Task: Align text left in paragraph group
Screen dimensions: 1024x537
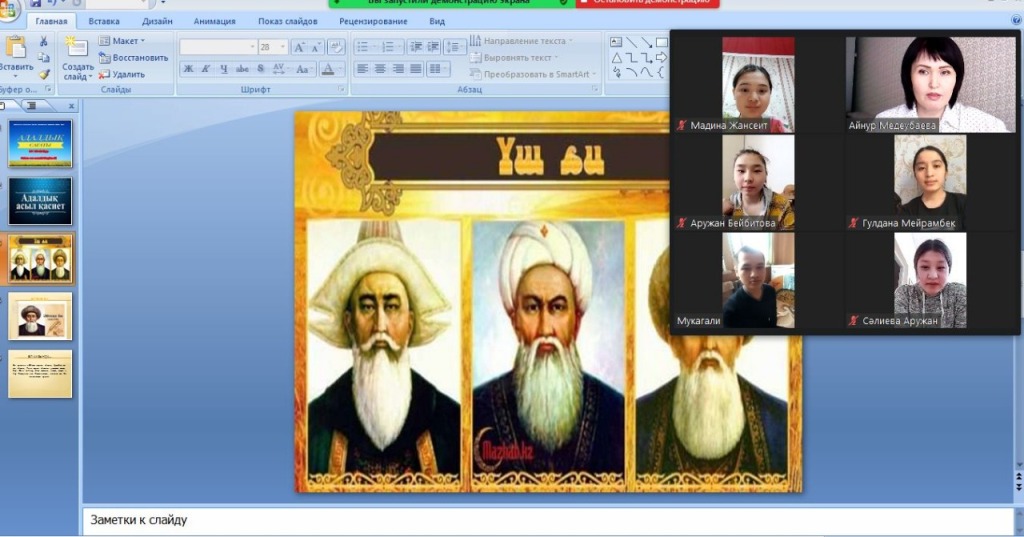Action: click(362, 69)
